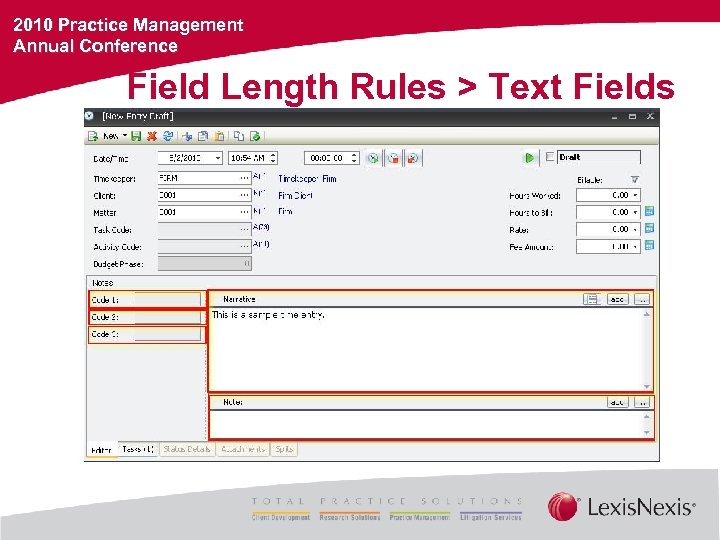Click Narrative scrollbar up arrow
The width and height of the screenshot is (720, 540).
(x=647, y=315)
